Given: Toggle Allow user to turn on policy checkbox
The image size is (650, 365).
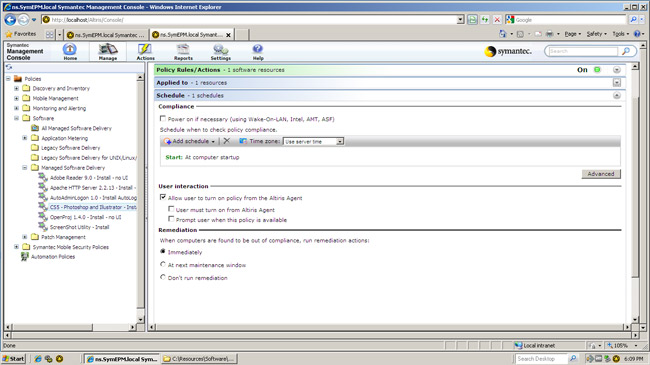Looking at the screenshot, I should (x=163, y=197).
